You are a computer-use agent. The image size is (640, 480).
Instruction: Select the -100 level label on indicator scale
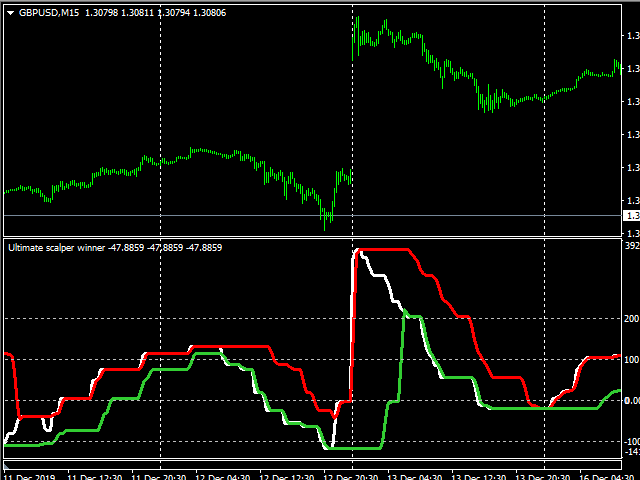632,442
